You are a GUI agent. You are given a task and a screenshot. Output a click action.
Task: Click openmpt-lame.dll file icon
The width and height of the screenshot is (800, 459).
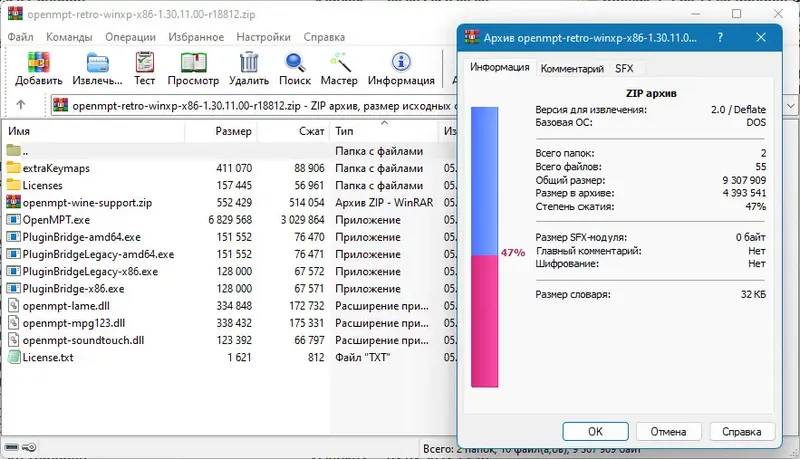(x=13, y=305)
